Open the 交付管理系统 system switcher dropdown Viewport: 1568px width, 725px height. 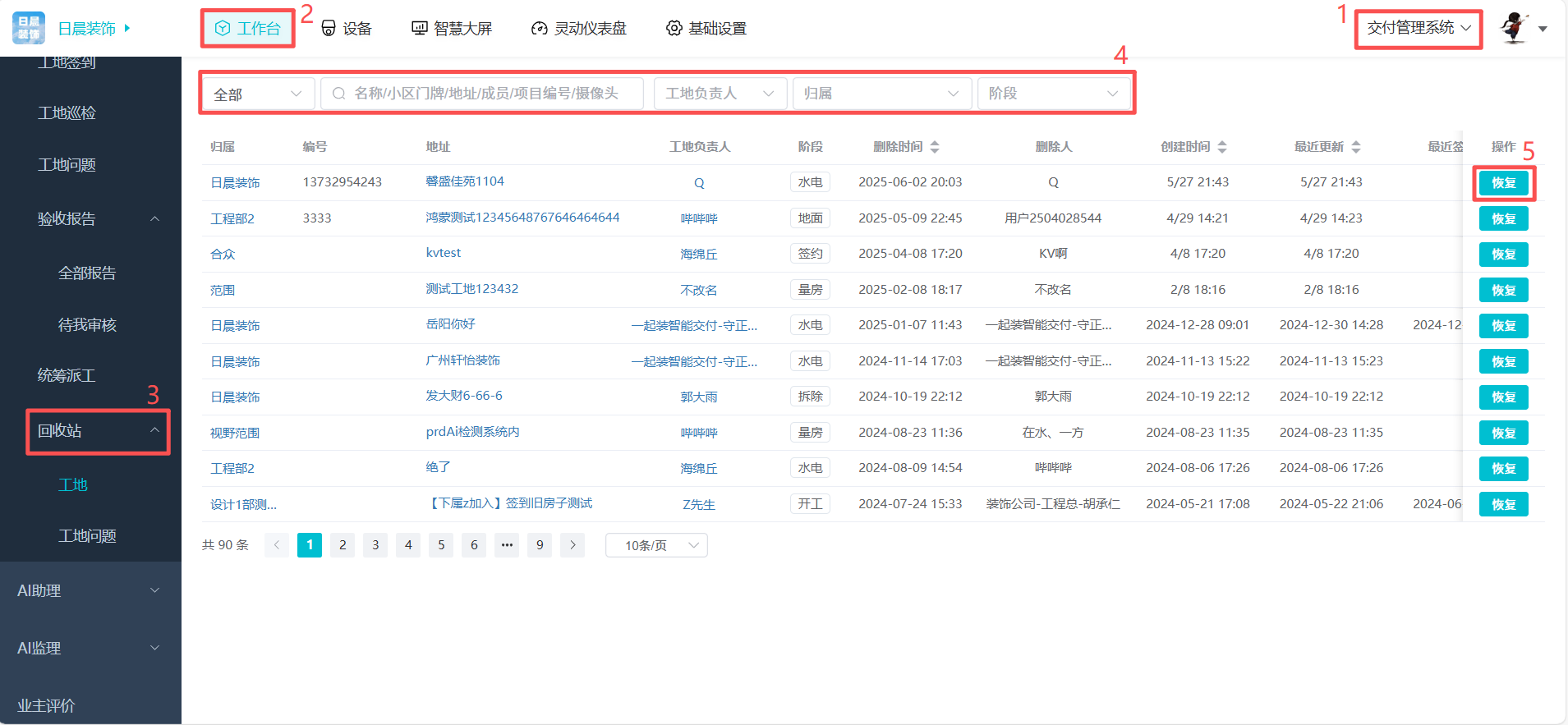pyautogui.click(x=1418, y=28)
